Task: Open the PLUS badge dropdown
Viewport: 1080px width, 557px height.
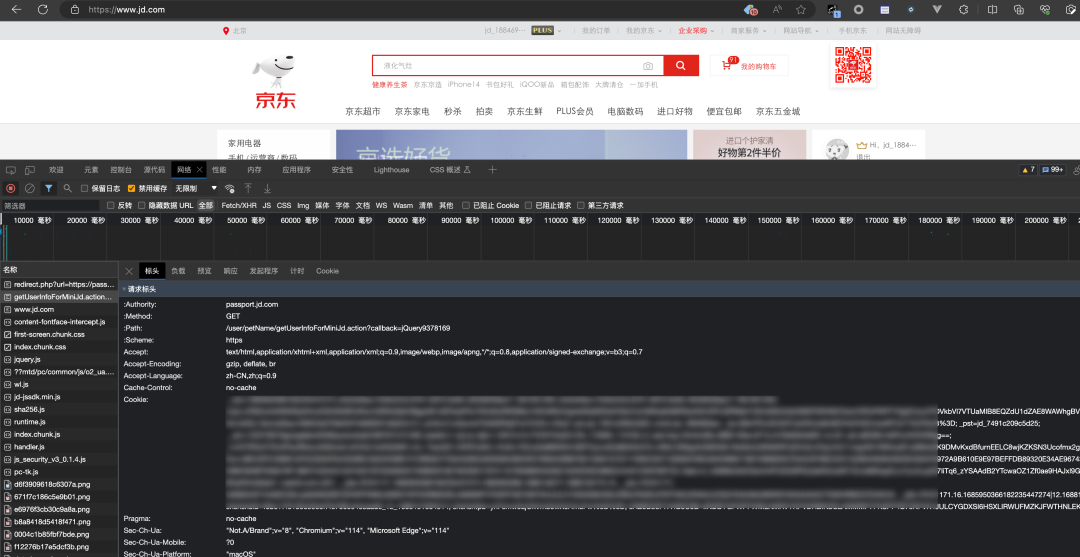Action: (546, 31)
